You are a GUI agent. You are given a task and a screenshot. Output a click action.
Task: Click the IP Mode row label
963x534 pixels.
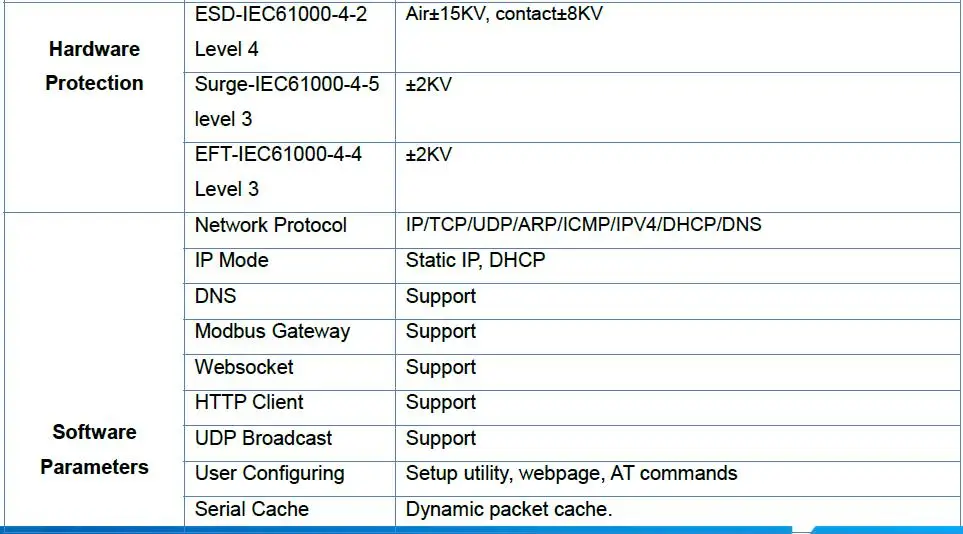point(232,261)
